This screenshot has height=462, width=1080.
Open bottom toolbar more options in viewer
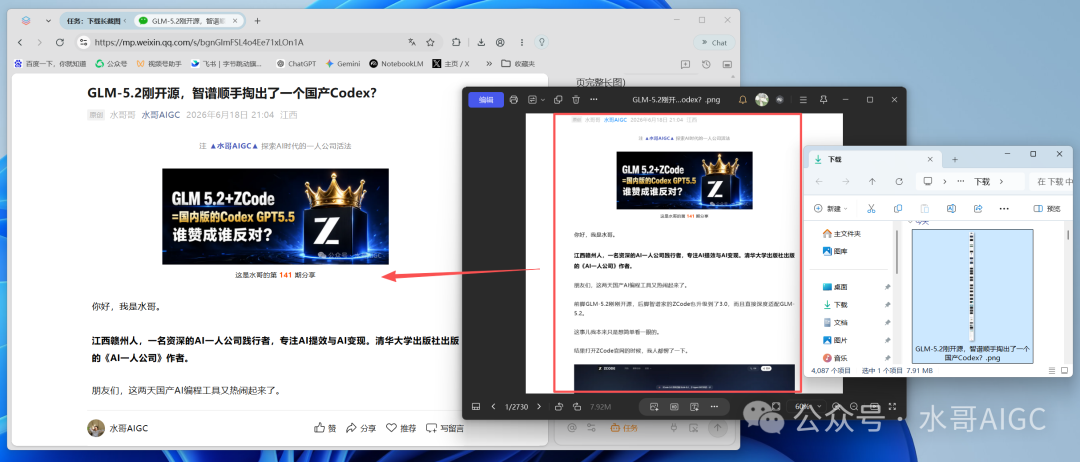click(x=714, y=406)
